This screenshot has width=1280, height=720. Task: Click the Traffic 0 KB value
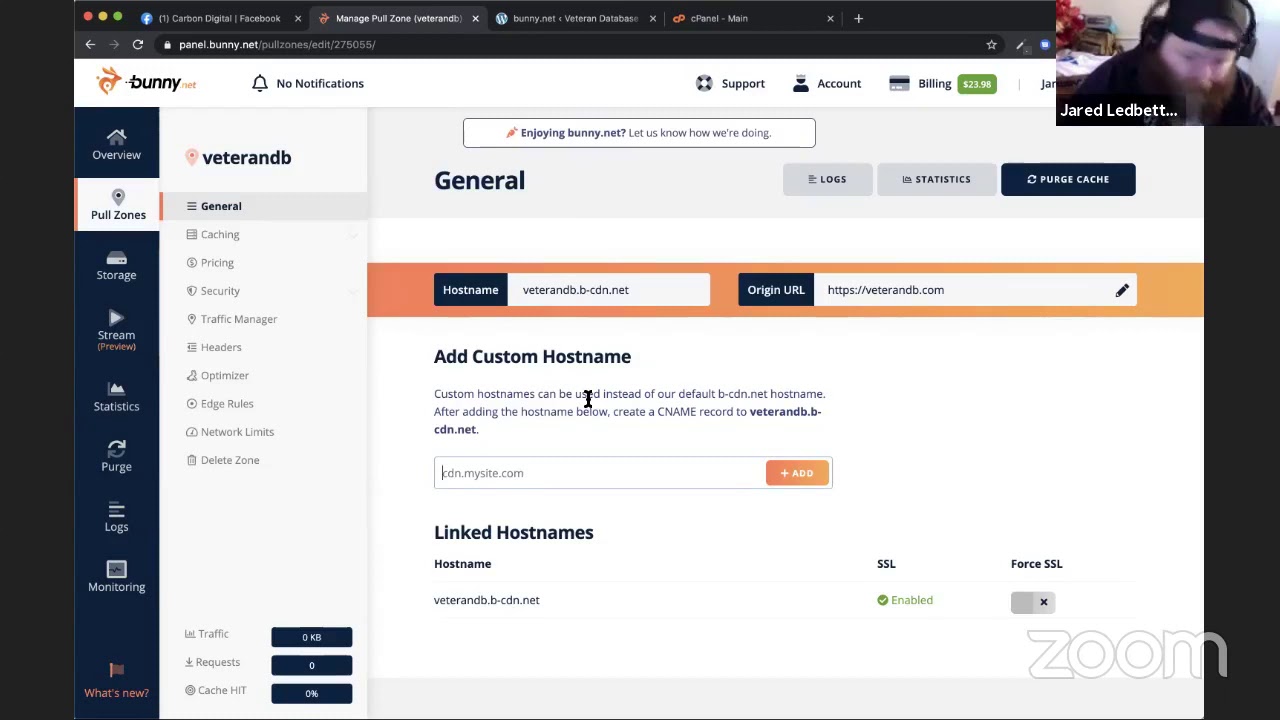coord(312,637)
